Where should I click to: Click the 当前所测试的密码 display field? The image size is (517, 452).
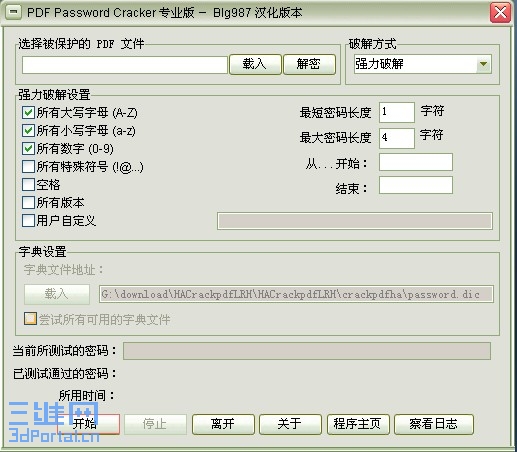click(307, 351)
